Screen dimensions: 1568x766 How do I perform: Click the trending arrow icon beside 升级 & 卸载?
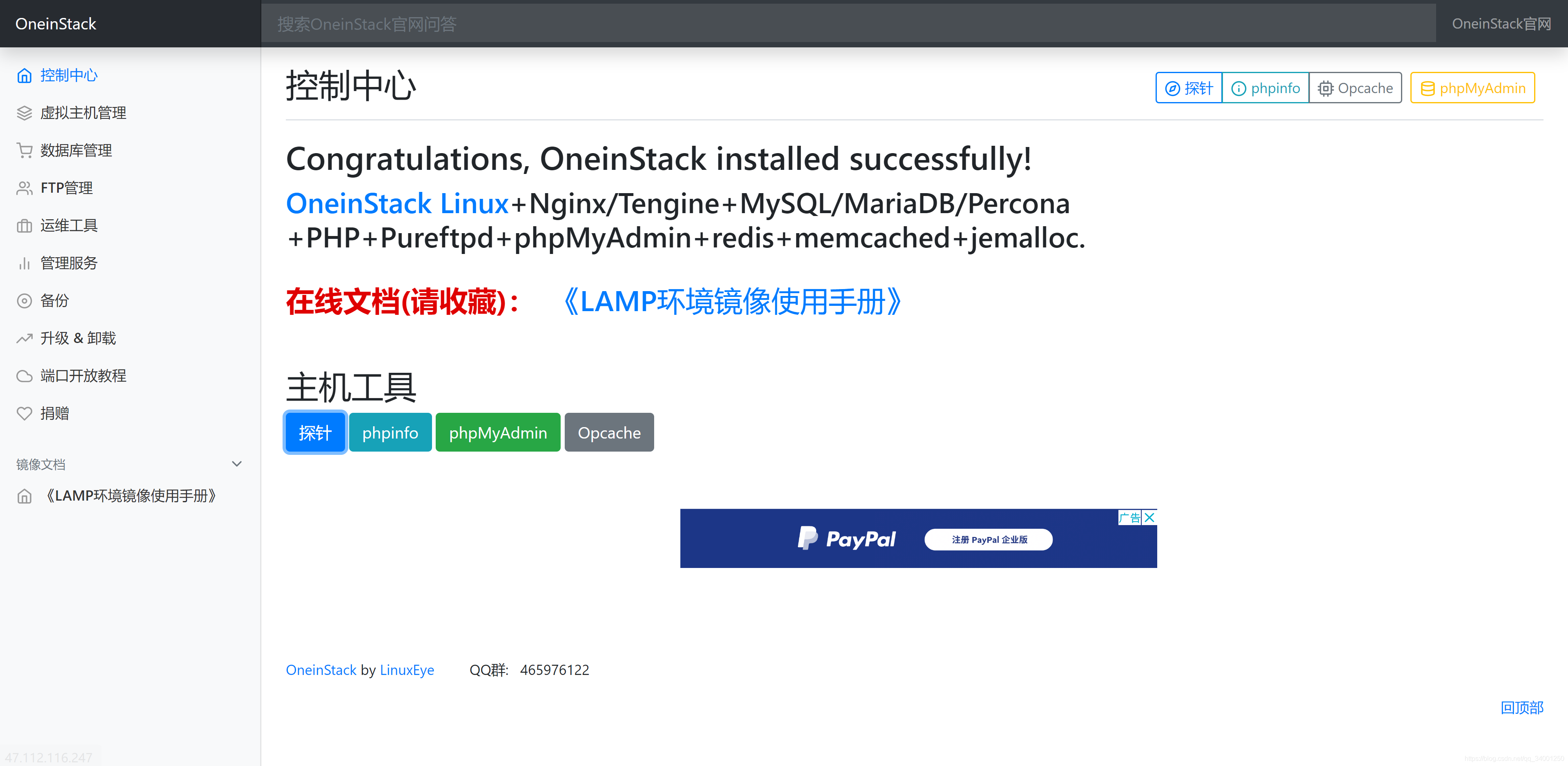click(24, 338)
